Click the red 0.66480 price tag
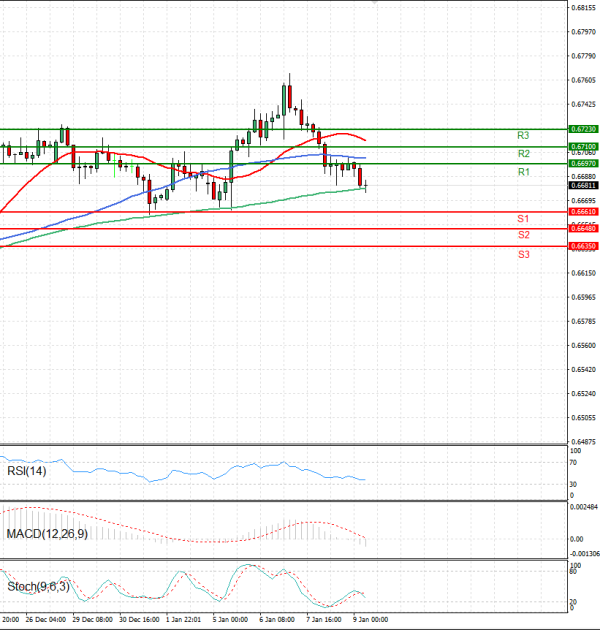The image size is (600, 630). coord(583,229)
